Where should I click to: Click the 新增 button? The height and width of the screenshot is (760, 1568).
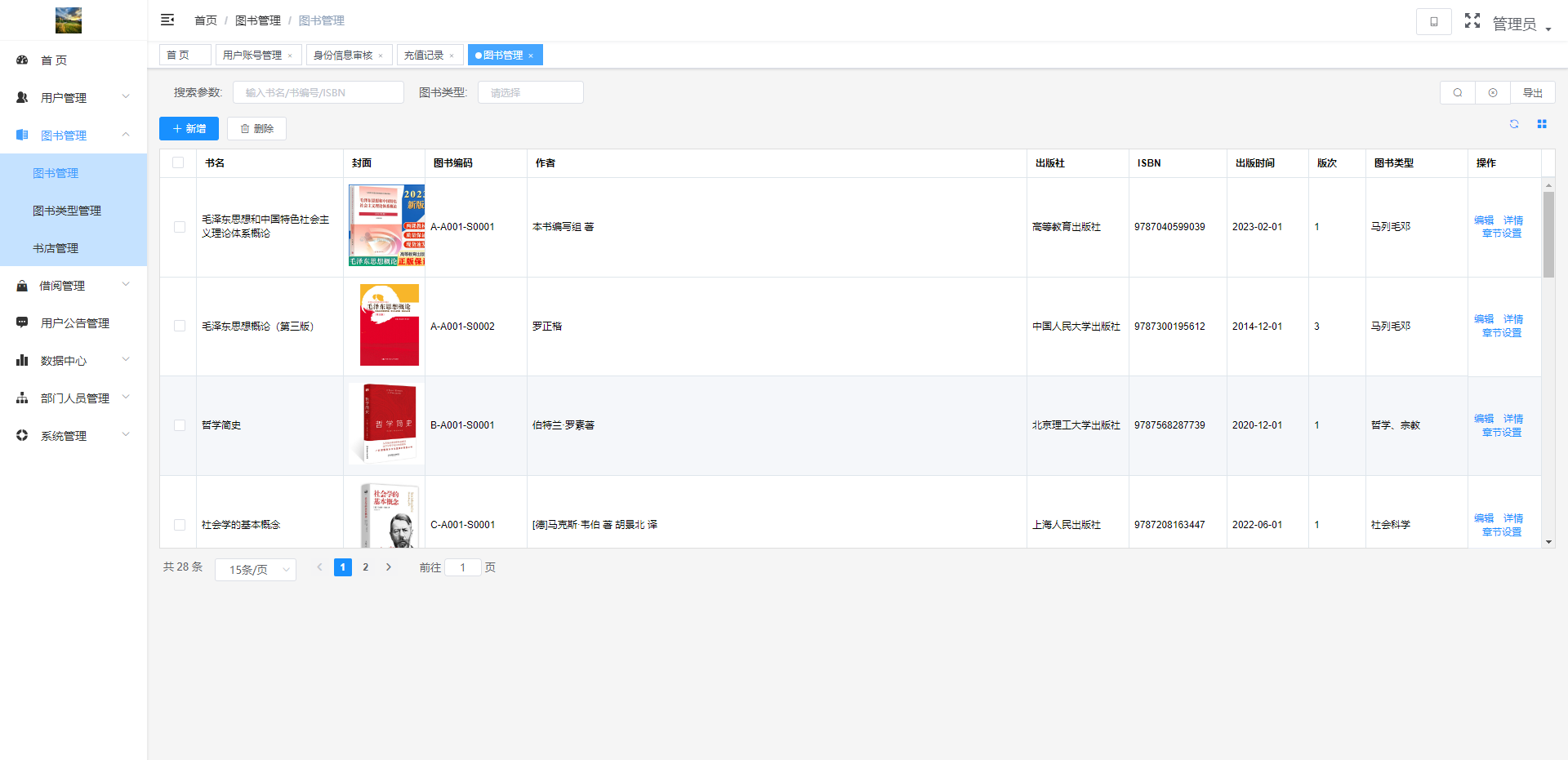(189, 129)
